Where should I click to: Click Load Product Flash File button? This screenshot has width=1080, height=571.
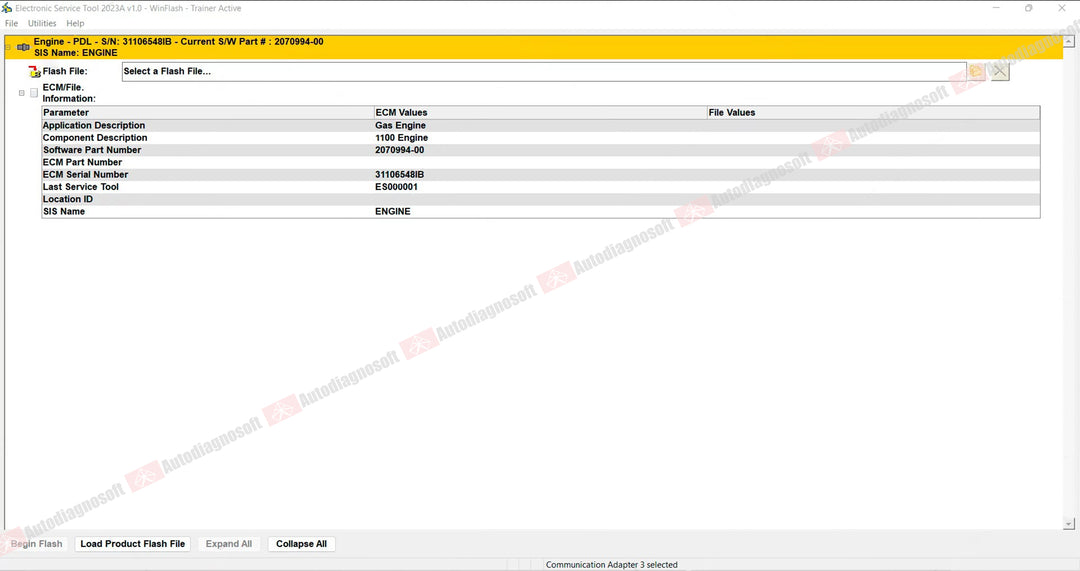click(x=133, y=544)
